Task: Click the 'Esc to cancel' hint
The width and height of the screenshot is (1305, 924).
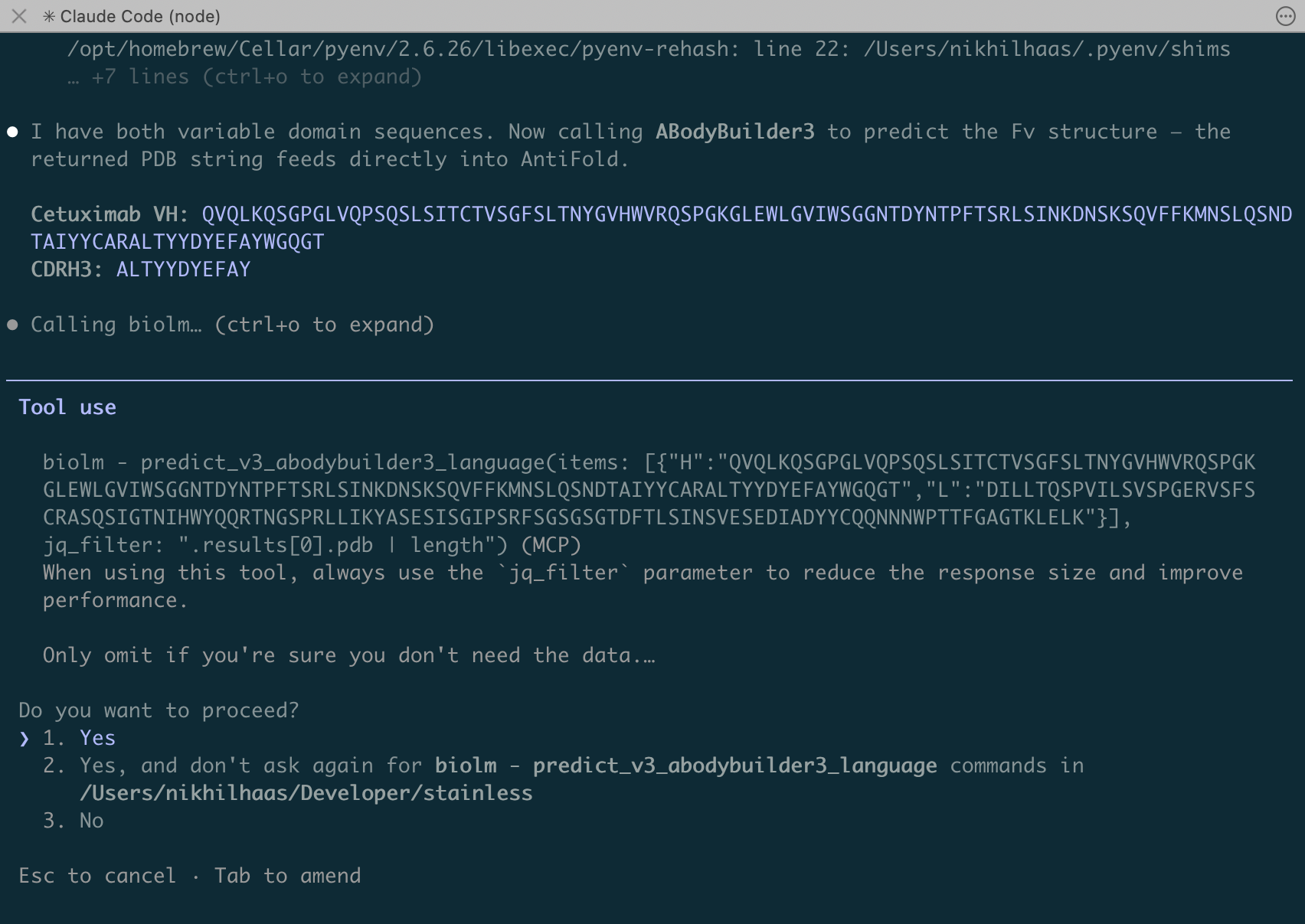Action: click(97, 876)
